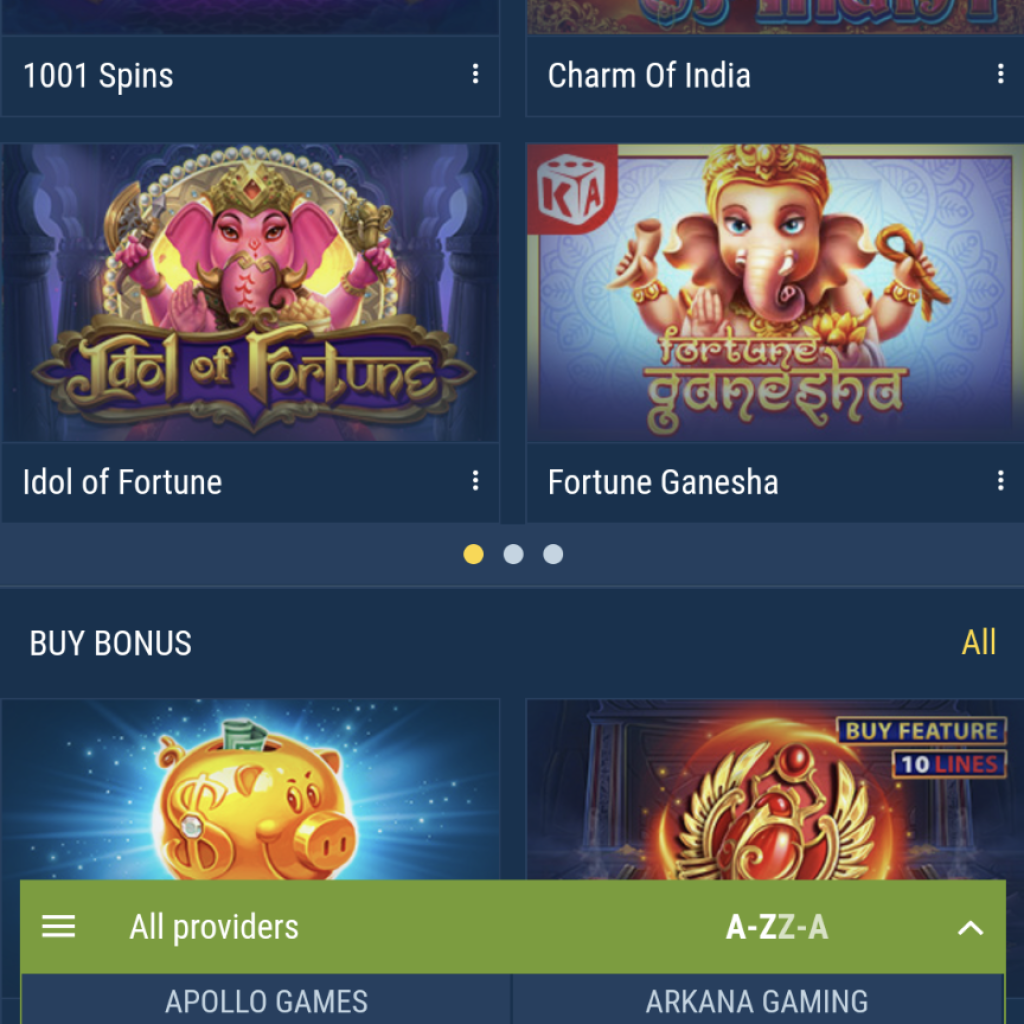Sort providers A-Z

coord(751,927)
